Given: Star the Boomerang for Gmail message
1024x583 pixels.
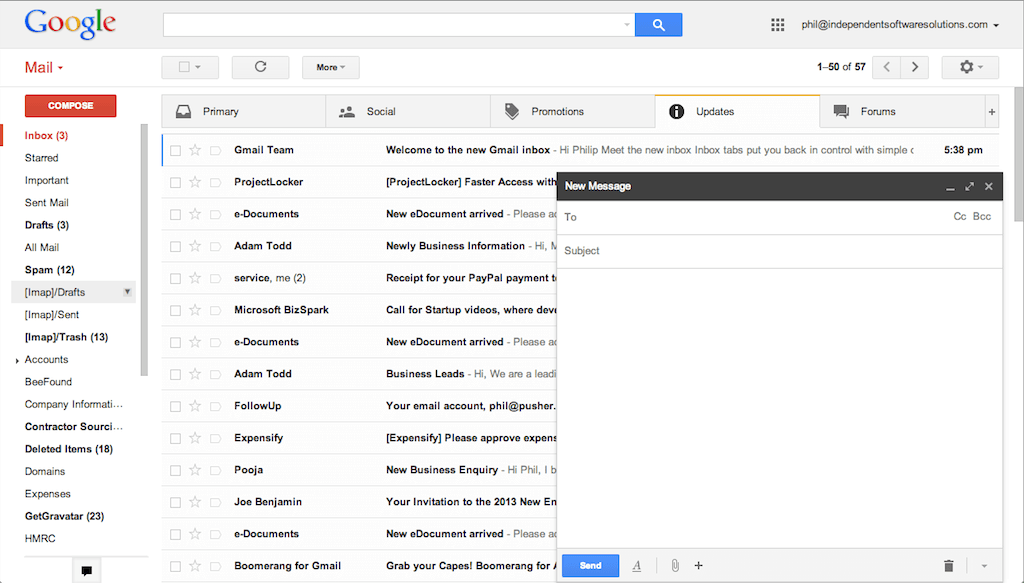Looking at the screenshot, I should tap(195, 566).
